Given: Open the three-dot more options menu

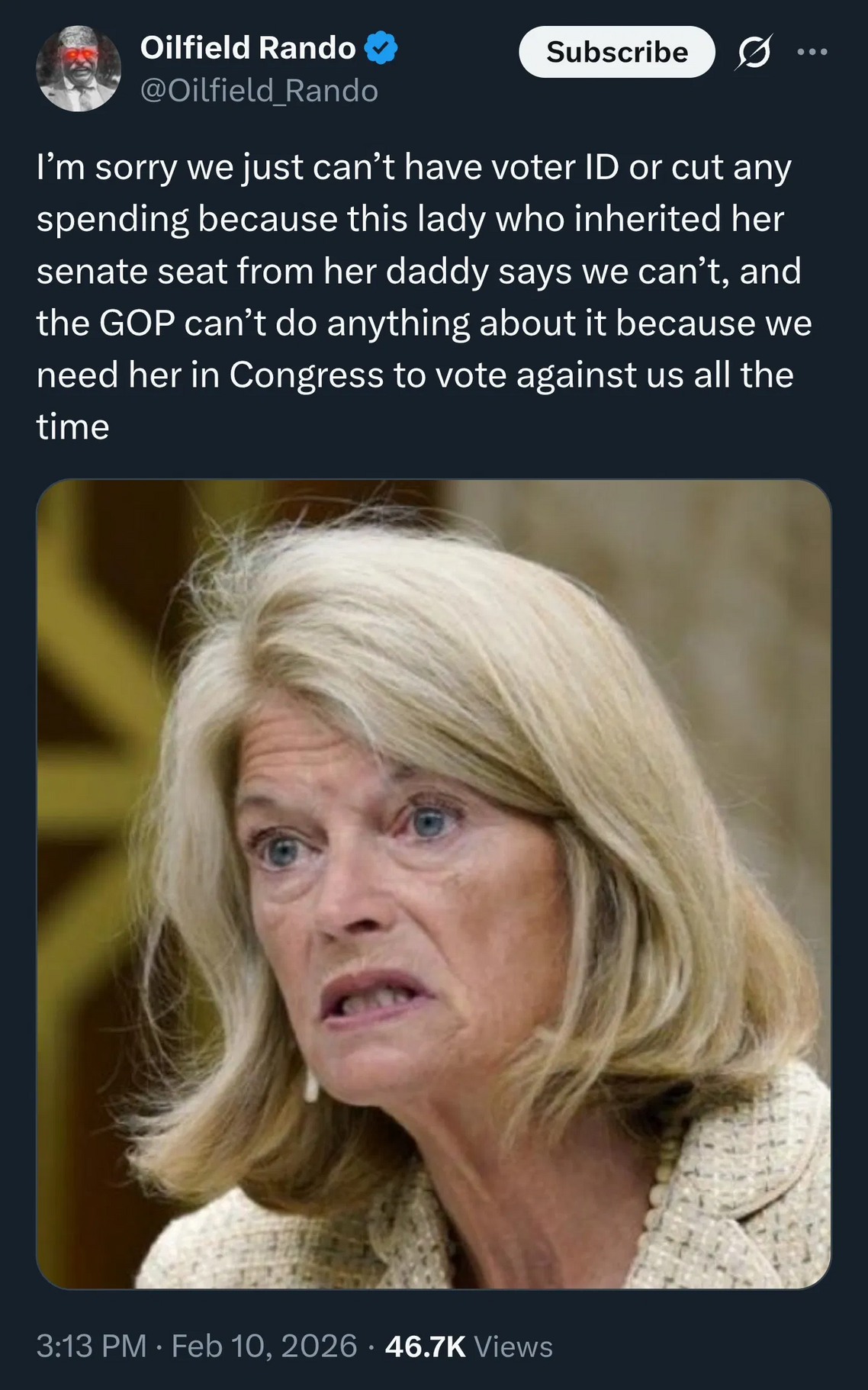Looking at the screenshot, I should pyautogui.click(x=812, y=52).
